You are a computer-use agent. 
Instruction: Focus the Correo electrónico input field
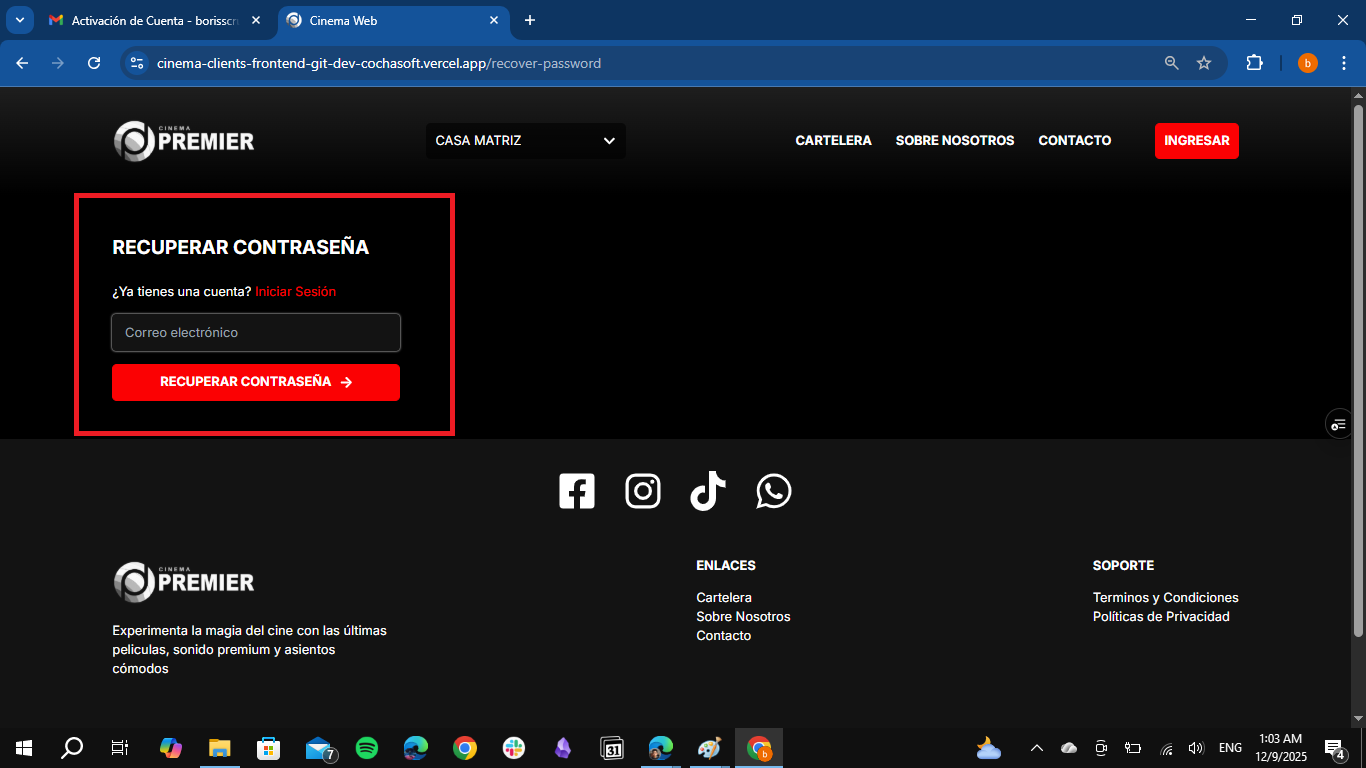256,333
